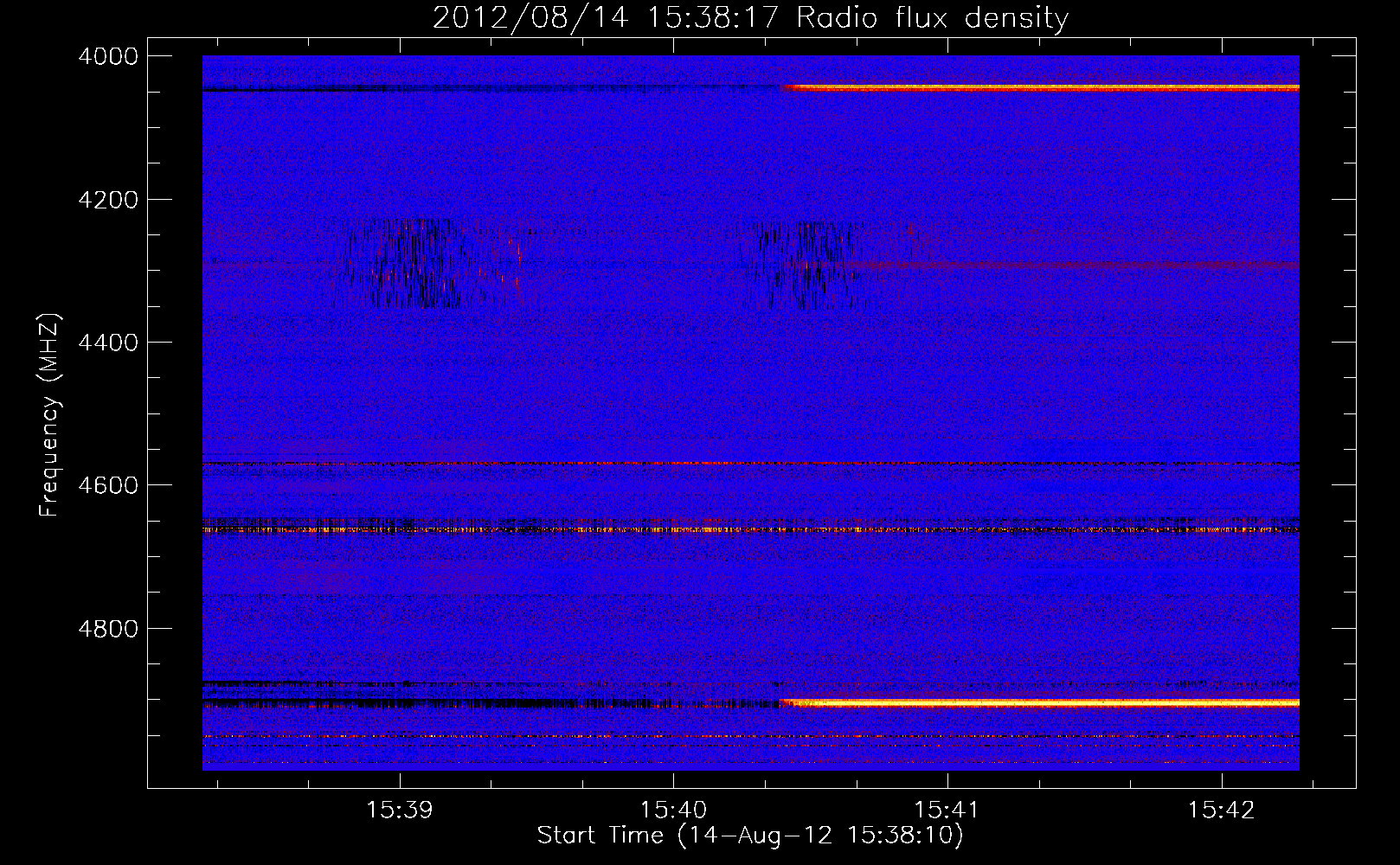Select the 4600 frequency axis label

107,485
